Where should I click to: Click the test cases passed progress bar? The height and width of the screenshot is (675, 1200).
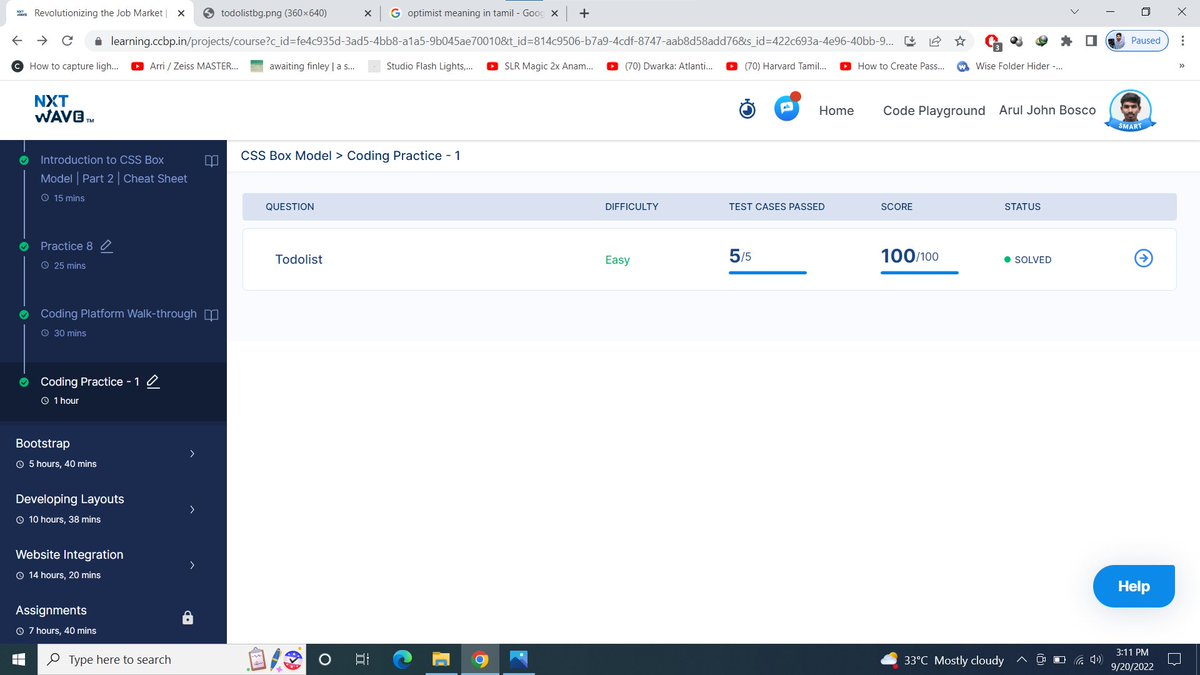click(767, 271)
